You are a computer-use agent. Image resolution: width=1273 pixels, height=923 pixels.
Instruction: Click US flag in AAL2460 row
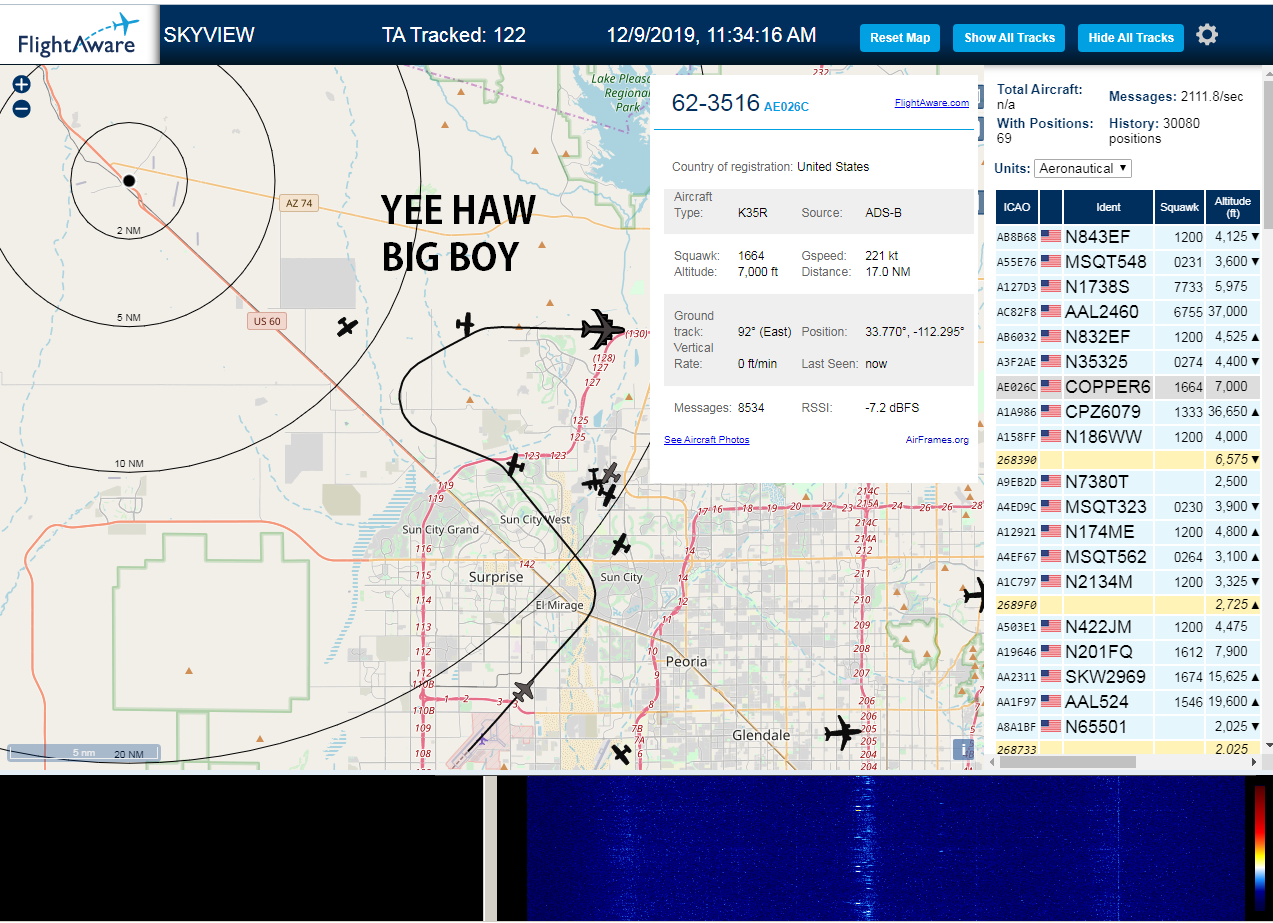[x=1050, y=312]
